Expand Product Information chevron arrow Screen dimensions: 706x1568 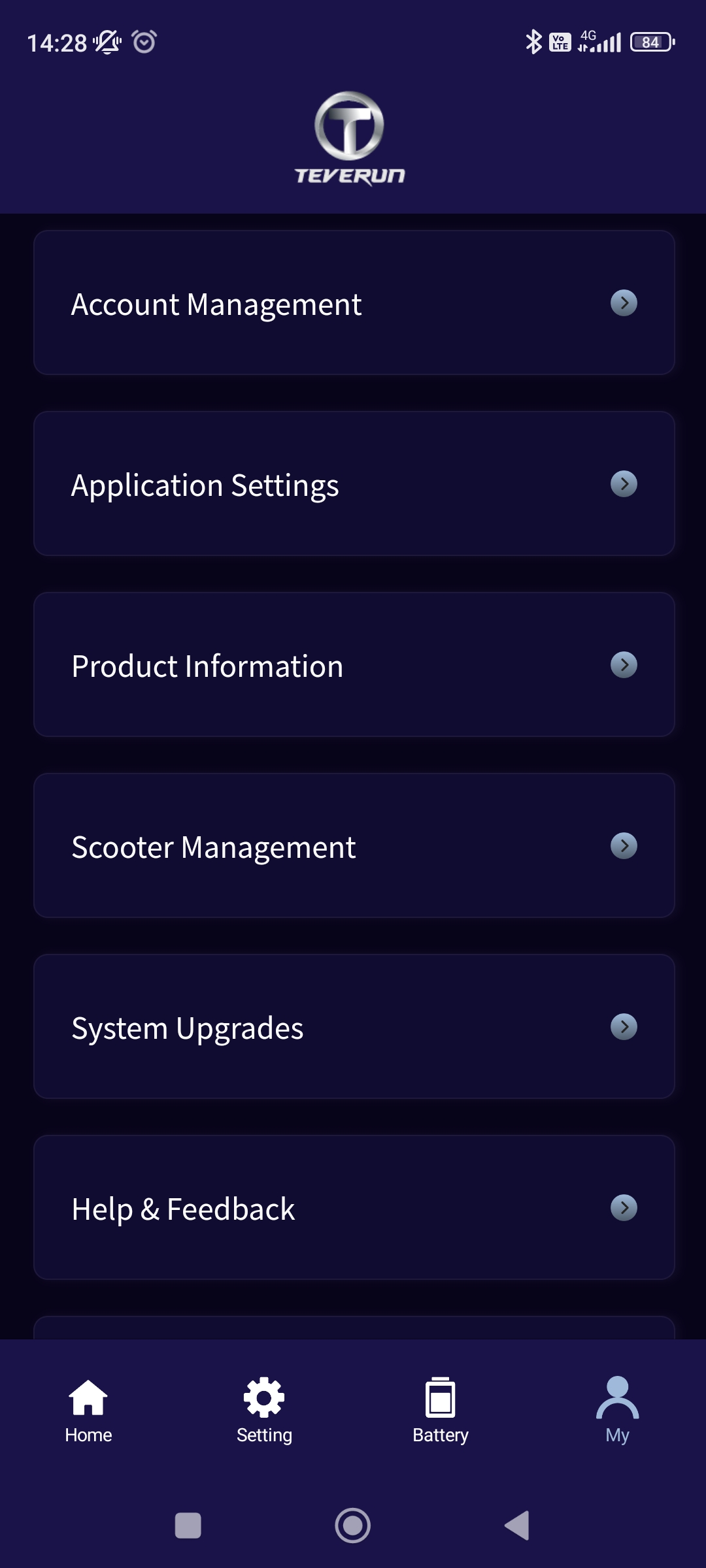tap(624, 665)
